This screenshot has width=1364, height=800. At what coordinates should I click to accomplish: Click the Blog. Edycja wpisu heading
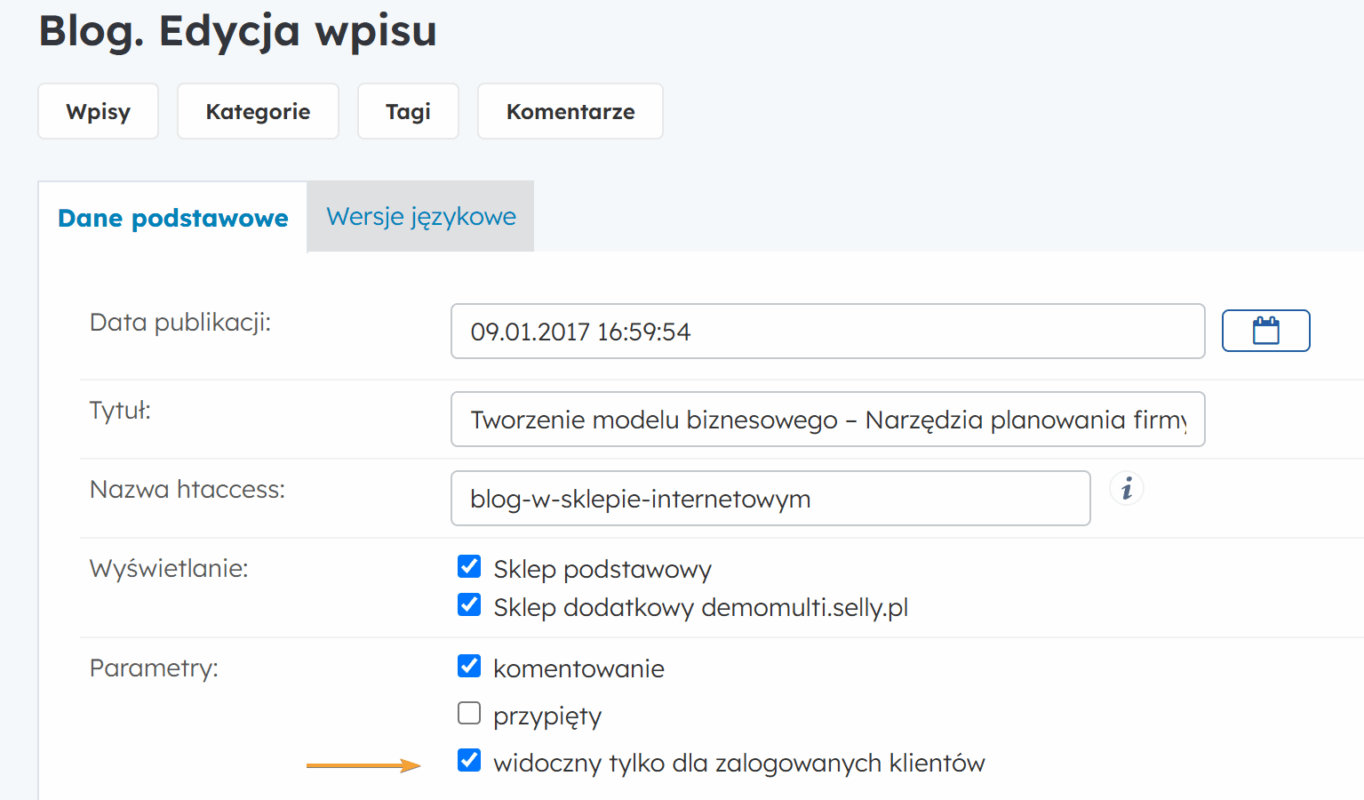point(238,31)
